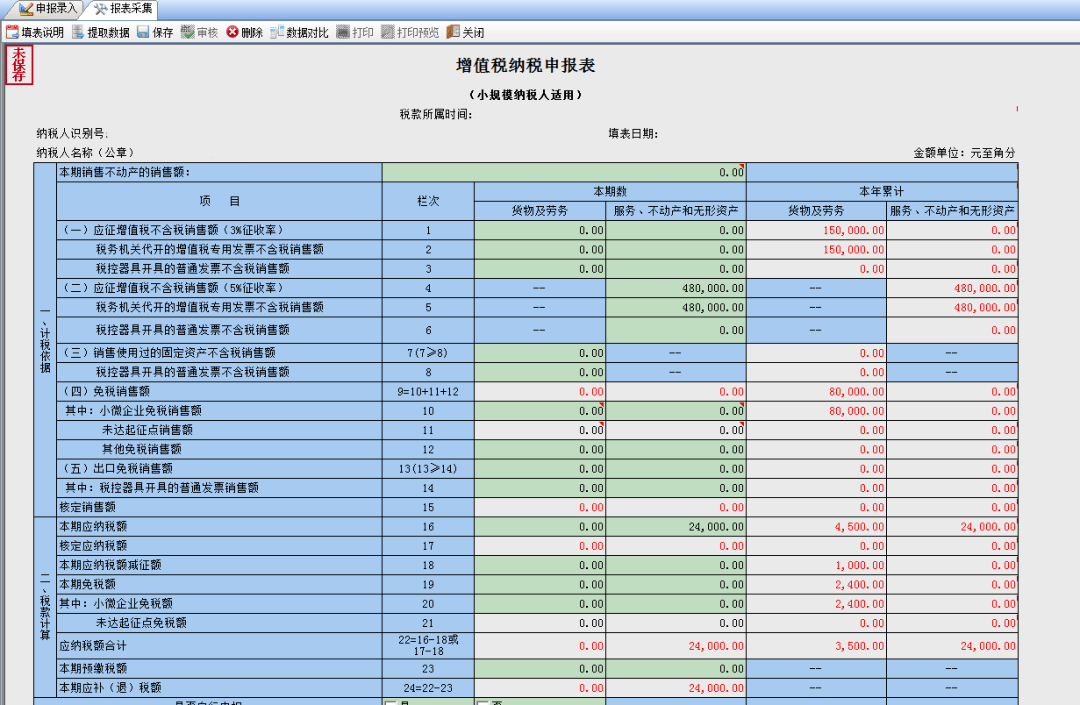Click the 关闭 close button on toolbar
Viewport: 1080px width, 705px height.
pos(464,30)
